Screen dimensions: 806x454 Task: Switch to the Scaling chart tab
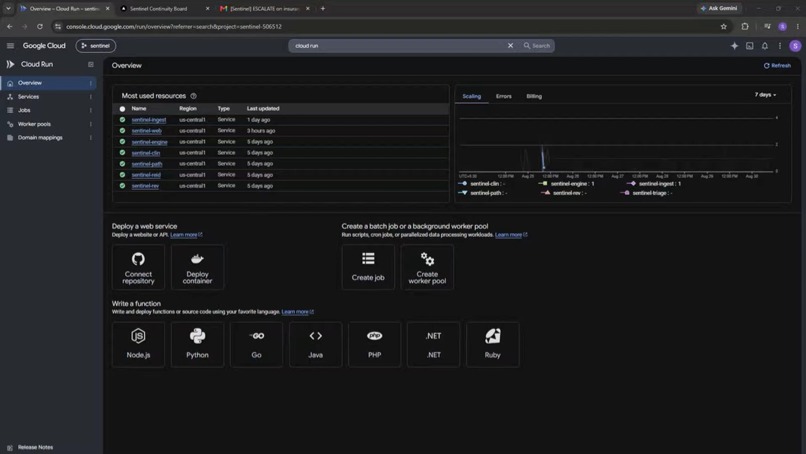click(471, 97)
